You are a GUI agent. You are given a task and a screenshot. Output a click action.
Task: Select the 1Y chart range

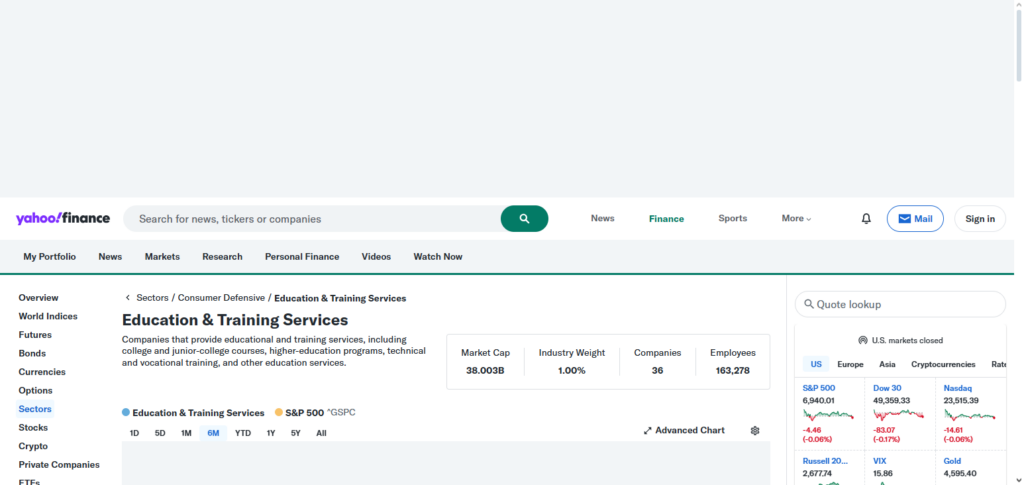click(270, 433)
